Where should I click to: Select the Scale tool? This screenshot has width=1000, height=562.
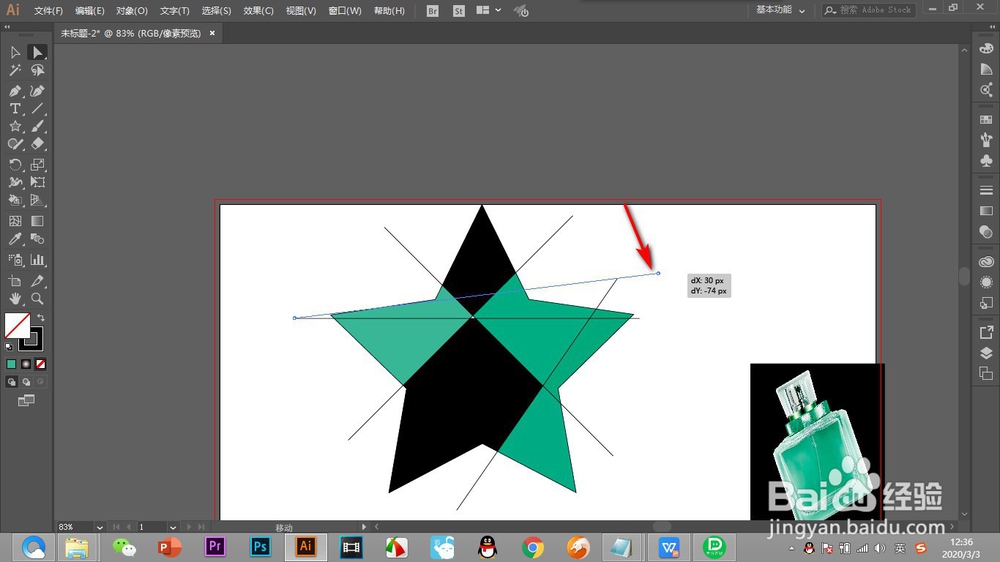(x=38, y=165)
